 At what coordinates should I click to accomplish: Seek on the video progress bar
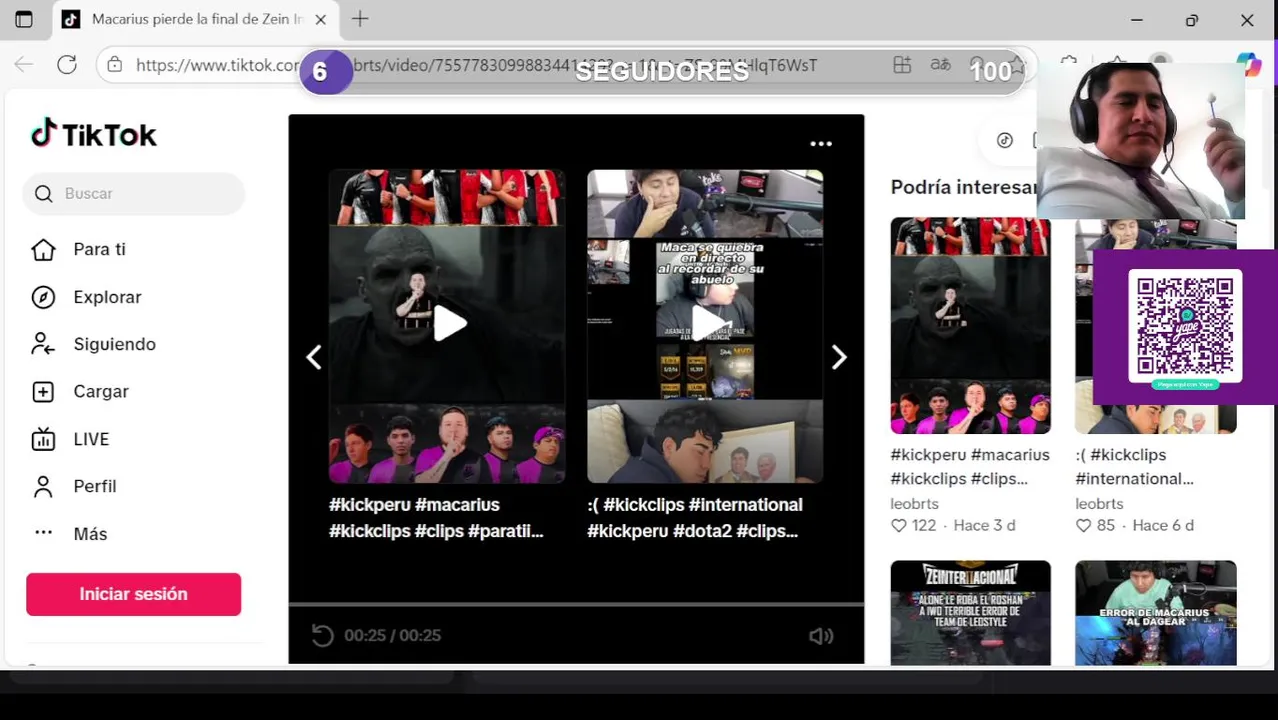click(576, 604)
